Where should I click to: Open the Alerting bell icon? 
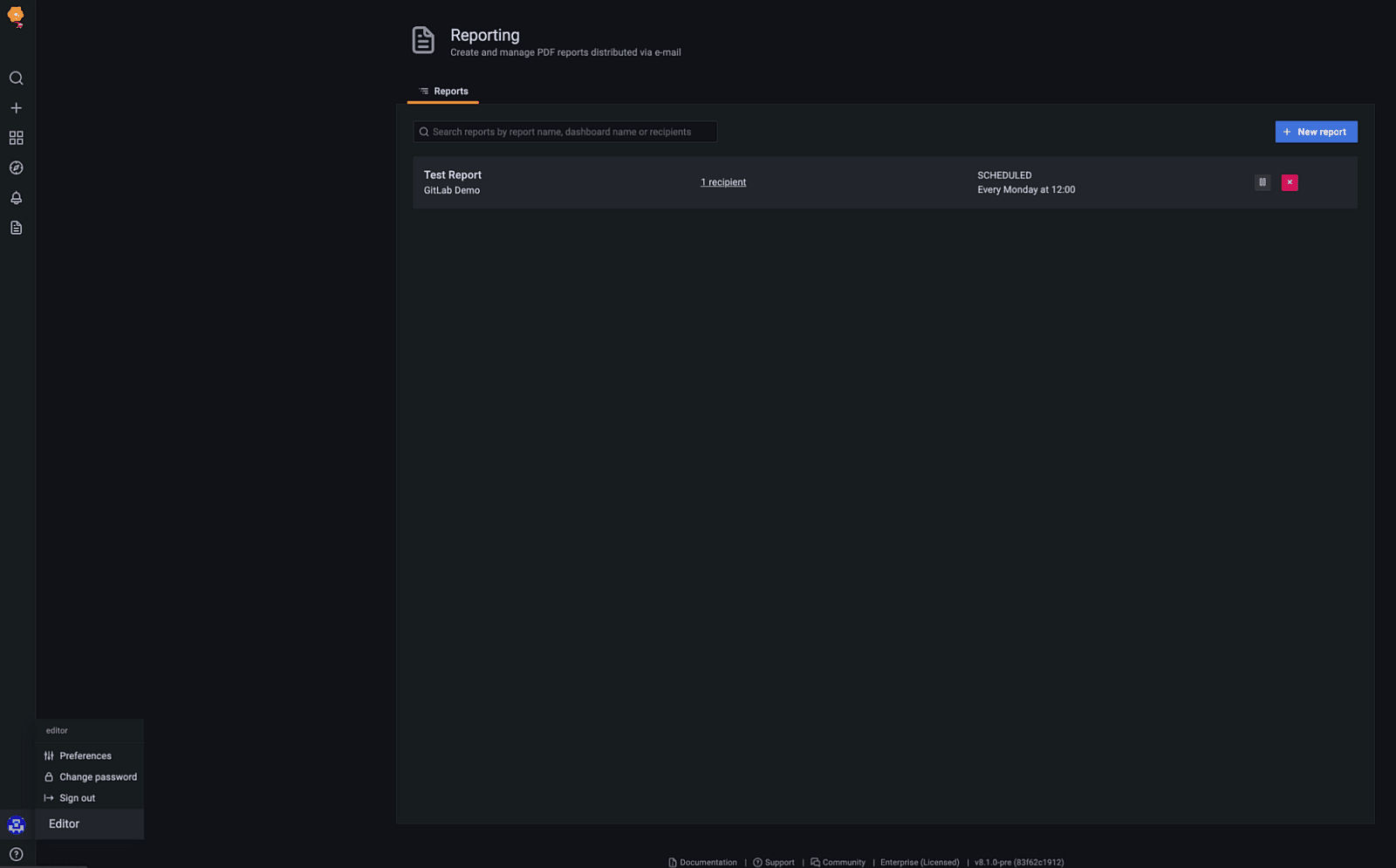tap(16, 198)
